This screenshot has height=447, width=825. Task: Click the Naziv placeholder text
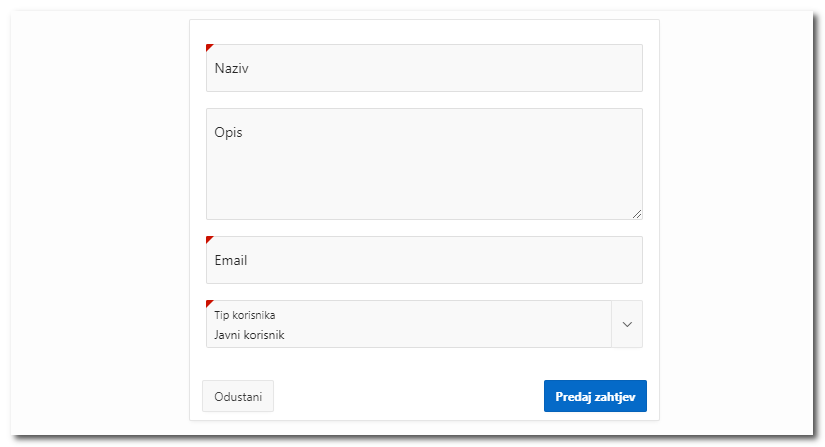[x=232, y=68]
